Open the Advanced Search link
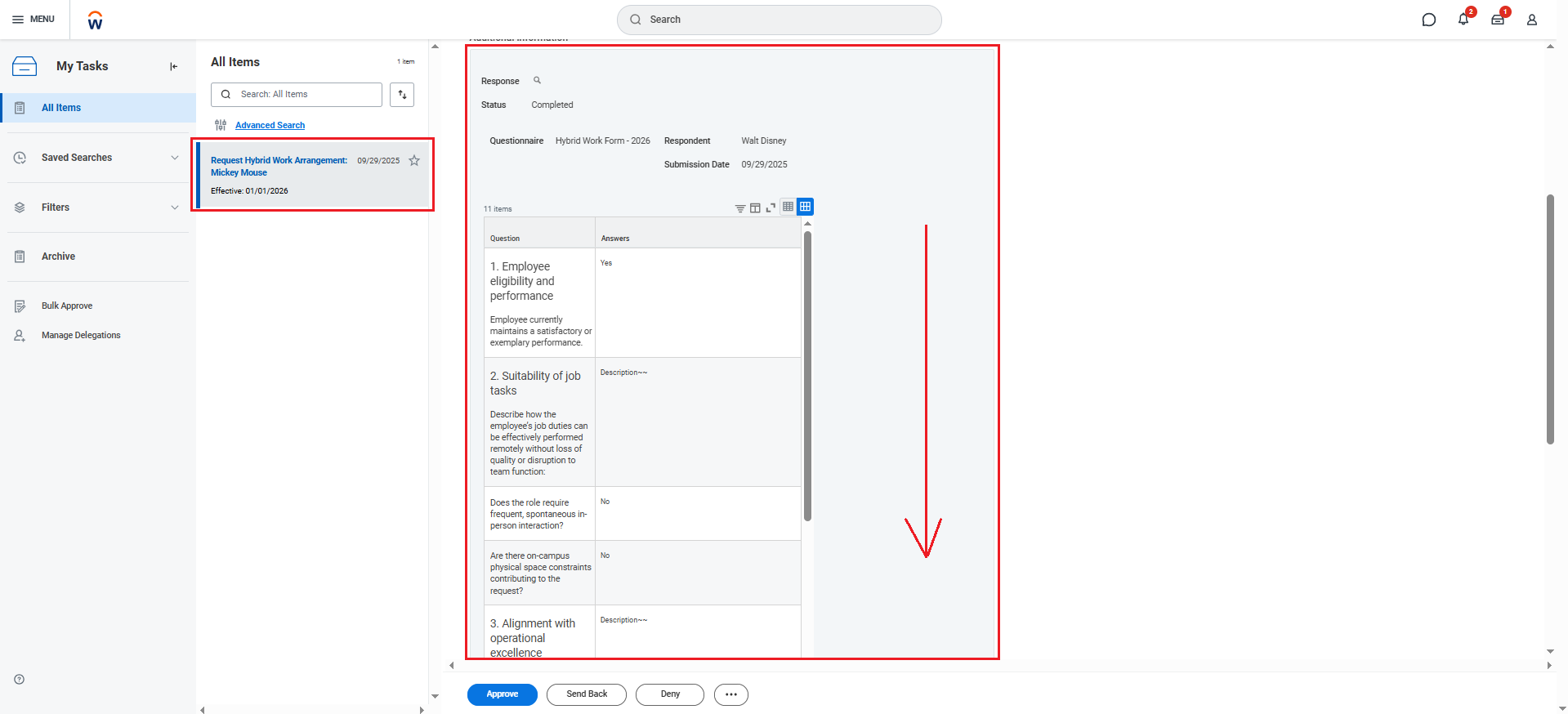Image resolution: width=1568 pixels, height=714 pixels. tap(270, 125)
